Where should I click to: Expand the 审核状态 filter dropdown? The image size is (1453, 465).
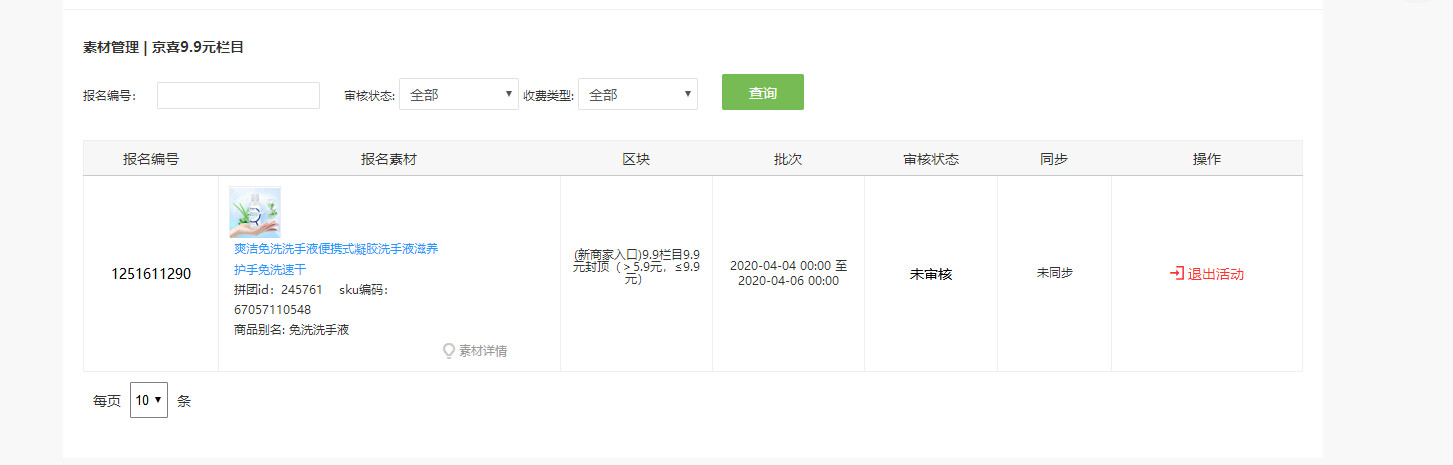coord(458,95)
